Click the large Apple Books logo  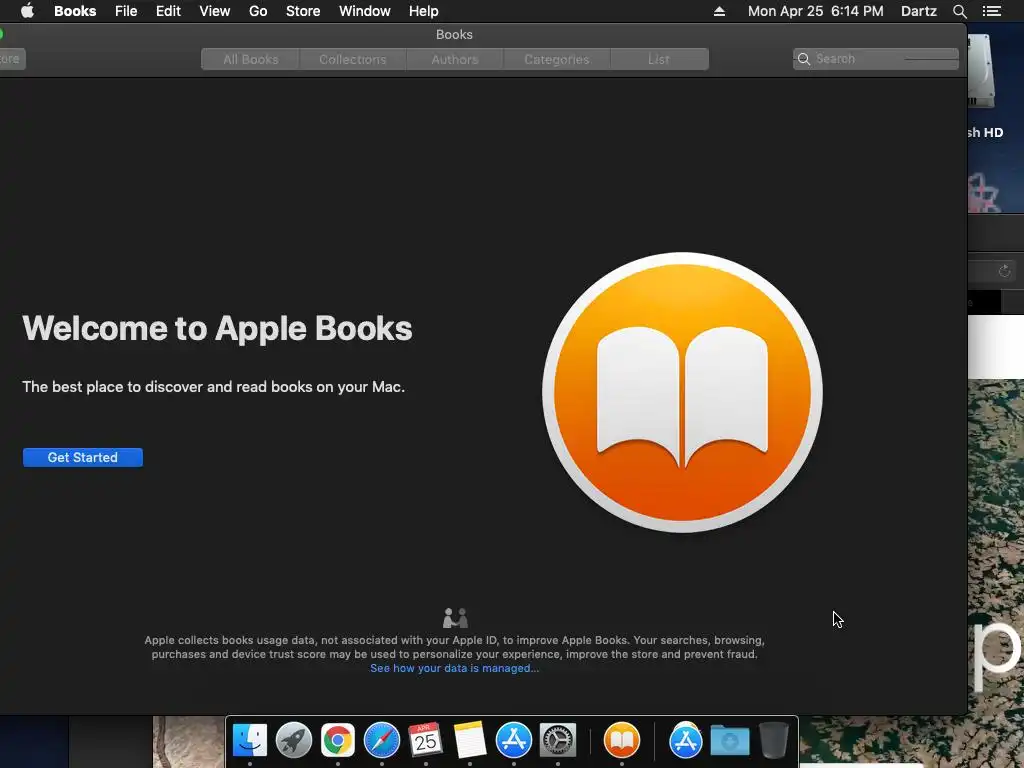tap(682, 392)
